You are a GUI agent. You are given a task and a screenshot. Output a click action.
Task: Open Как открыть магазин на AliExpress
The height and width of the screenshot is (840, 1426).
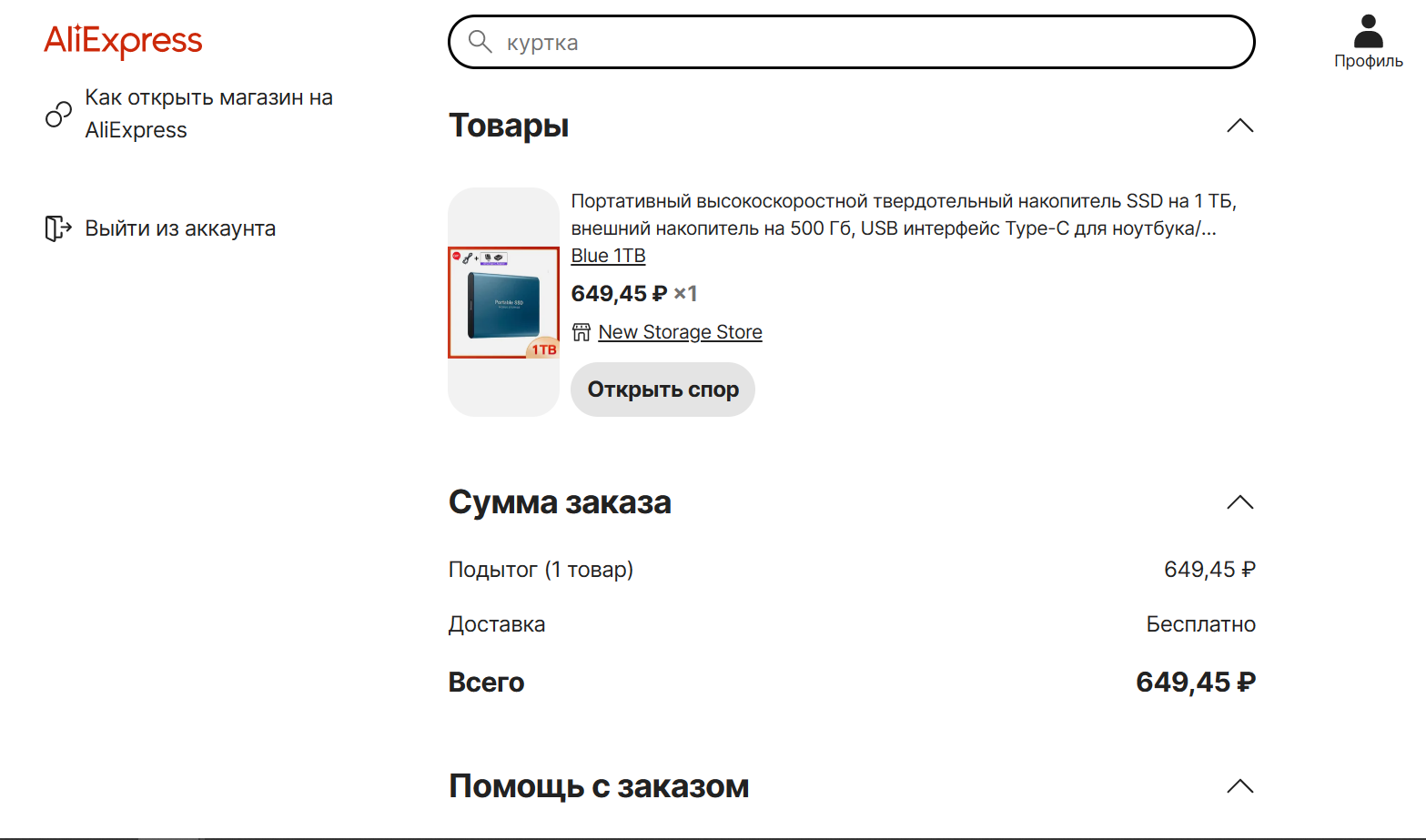click(x=208, y=114)
